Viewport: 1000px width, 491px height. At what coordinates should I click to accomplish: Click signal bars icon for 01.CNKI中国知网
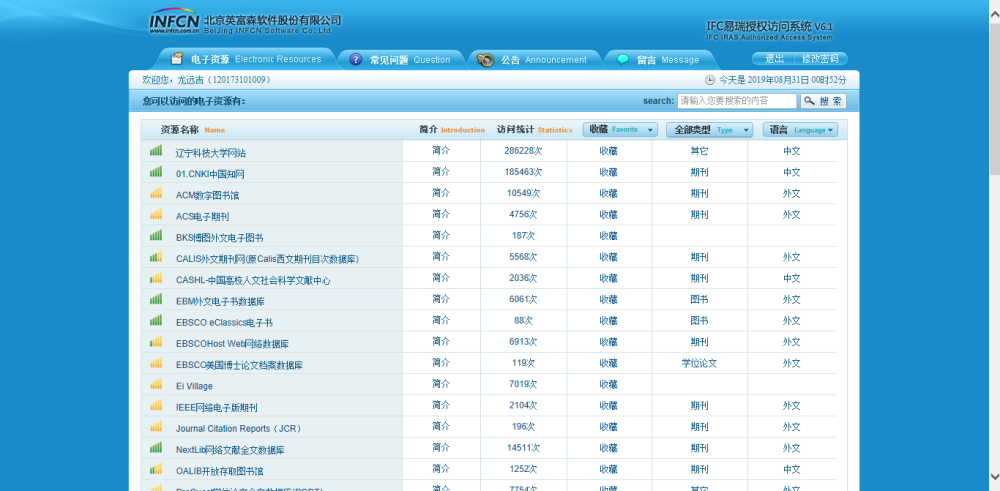(156, 172)
